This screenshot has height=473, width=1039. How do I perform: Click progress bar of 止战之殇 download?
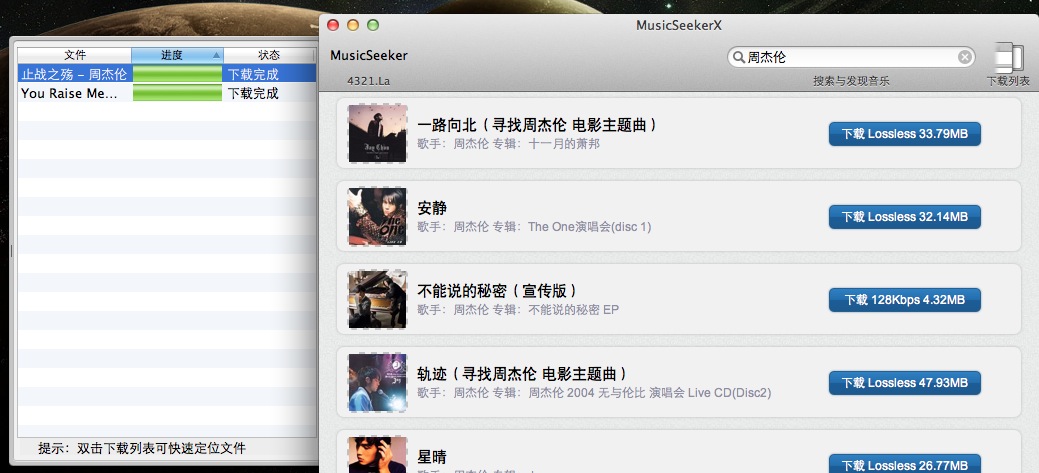[x=177, y=74]
